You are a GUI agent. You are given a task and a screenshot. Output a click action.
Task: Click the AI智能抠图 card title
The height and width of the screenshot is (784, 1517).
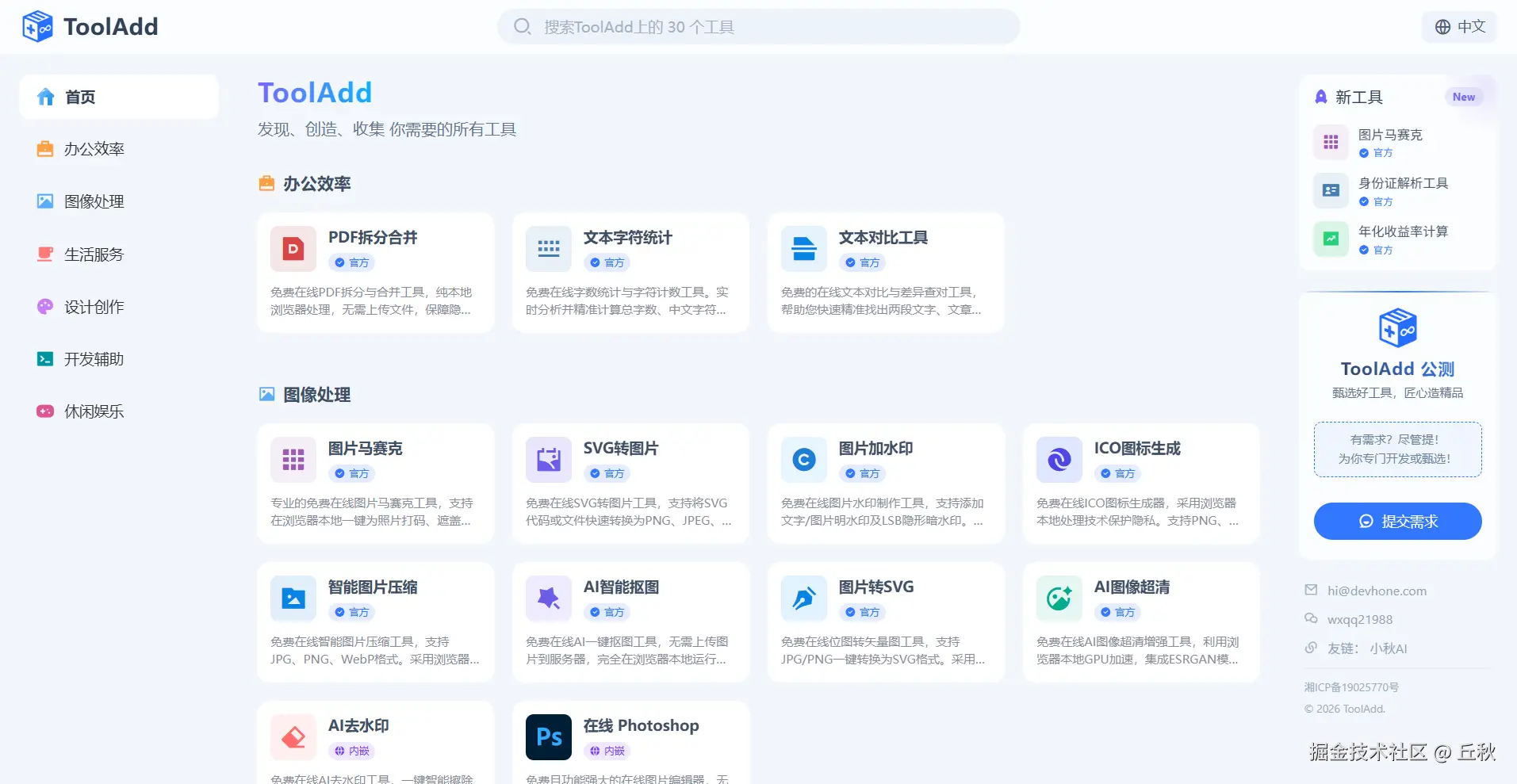622,587
